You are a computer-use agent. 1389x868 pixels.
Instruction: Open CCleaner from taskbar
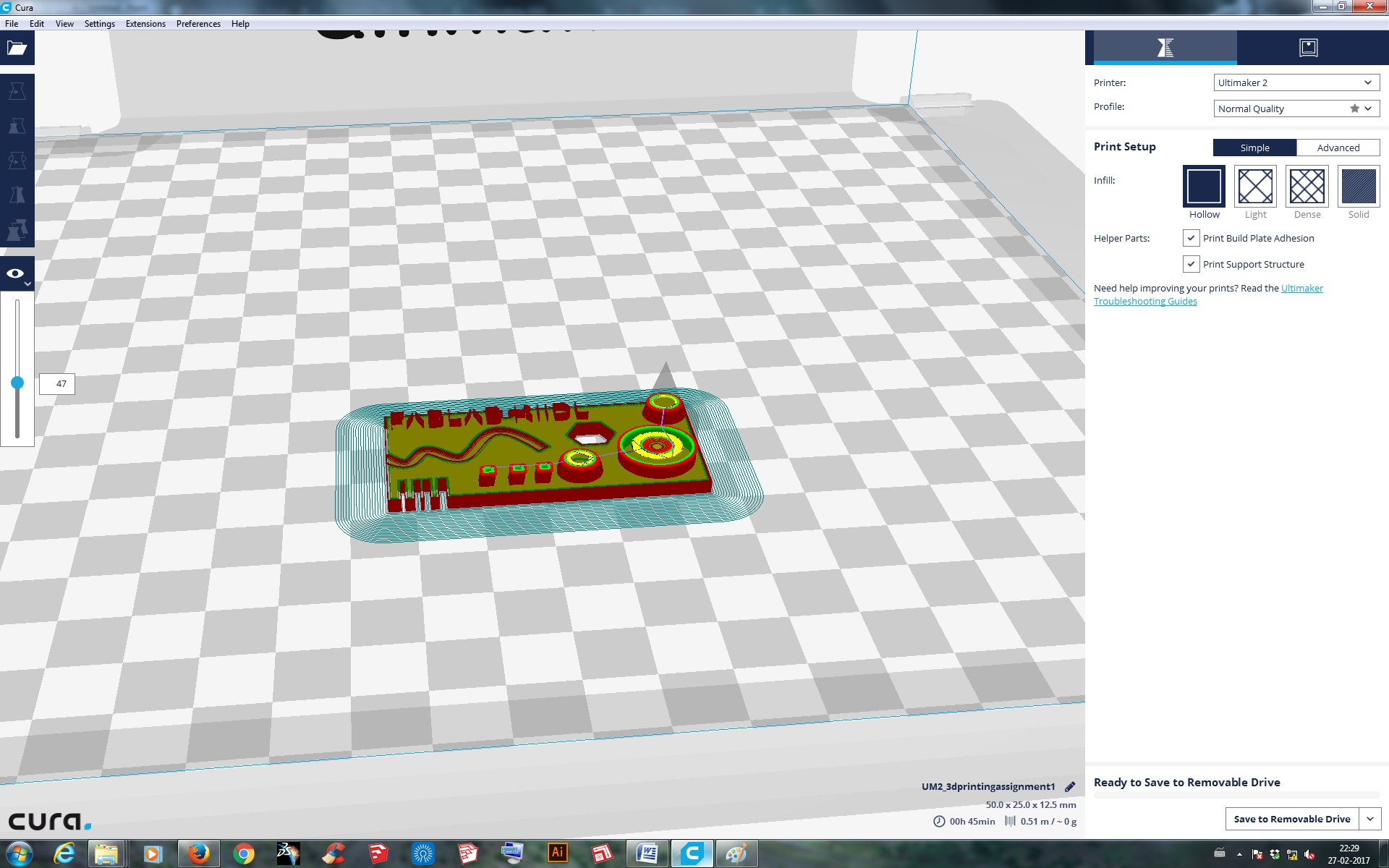[334, 854]
